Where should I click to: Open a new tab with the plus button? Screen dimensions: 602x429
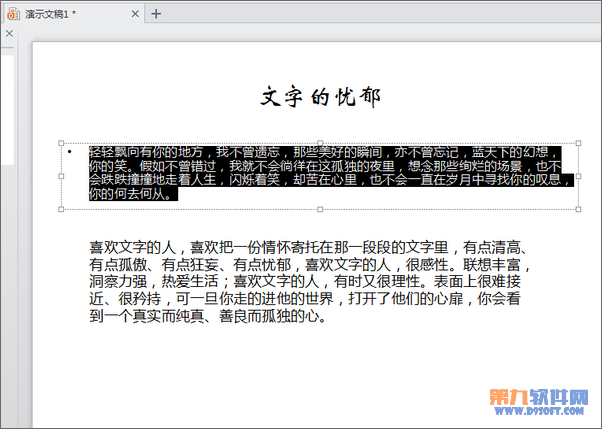pos(155,13)
